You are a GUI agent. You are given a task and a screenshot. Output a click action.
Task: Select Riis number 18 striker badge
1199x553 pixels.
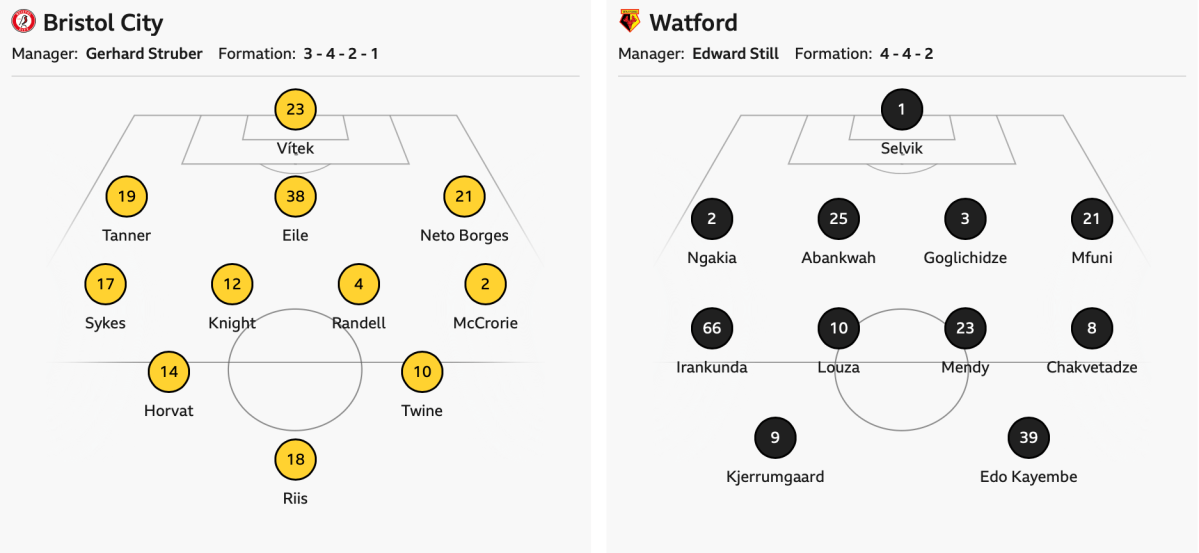295,460
